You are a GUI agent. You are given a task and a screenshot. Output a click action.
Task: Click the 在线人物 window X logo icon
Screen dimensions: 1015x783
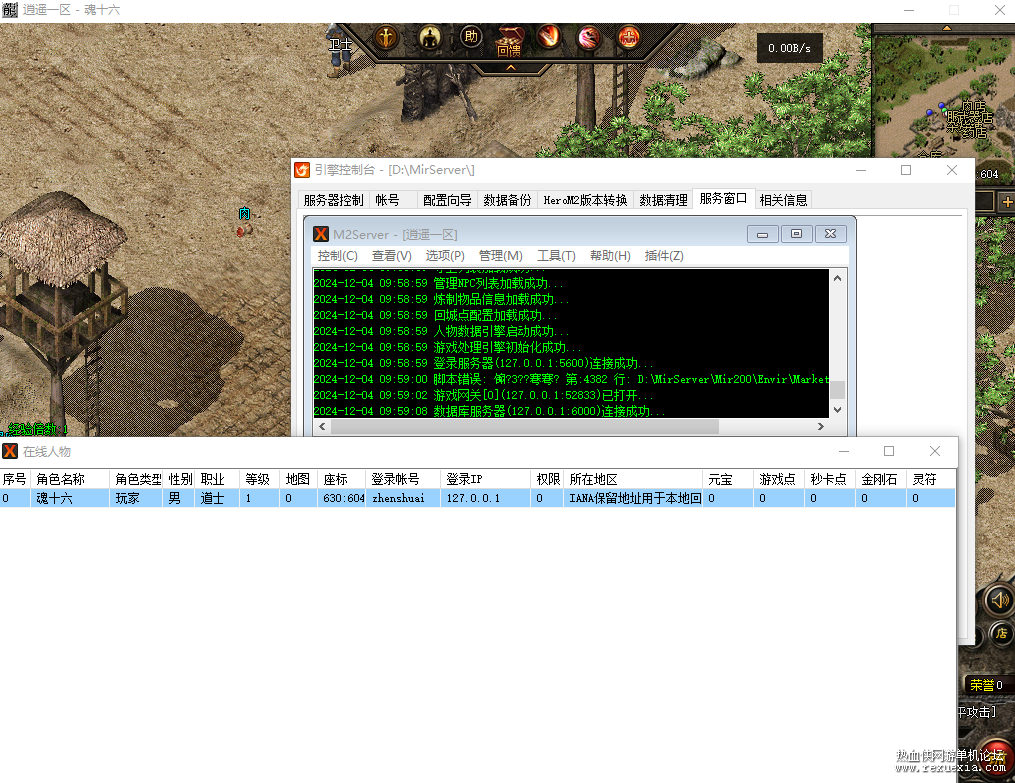tap(10, 451)
